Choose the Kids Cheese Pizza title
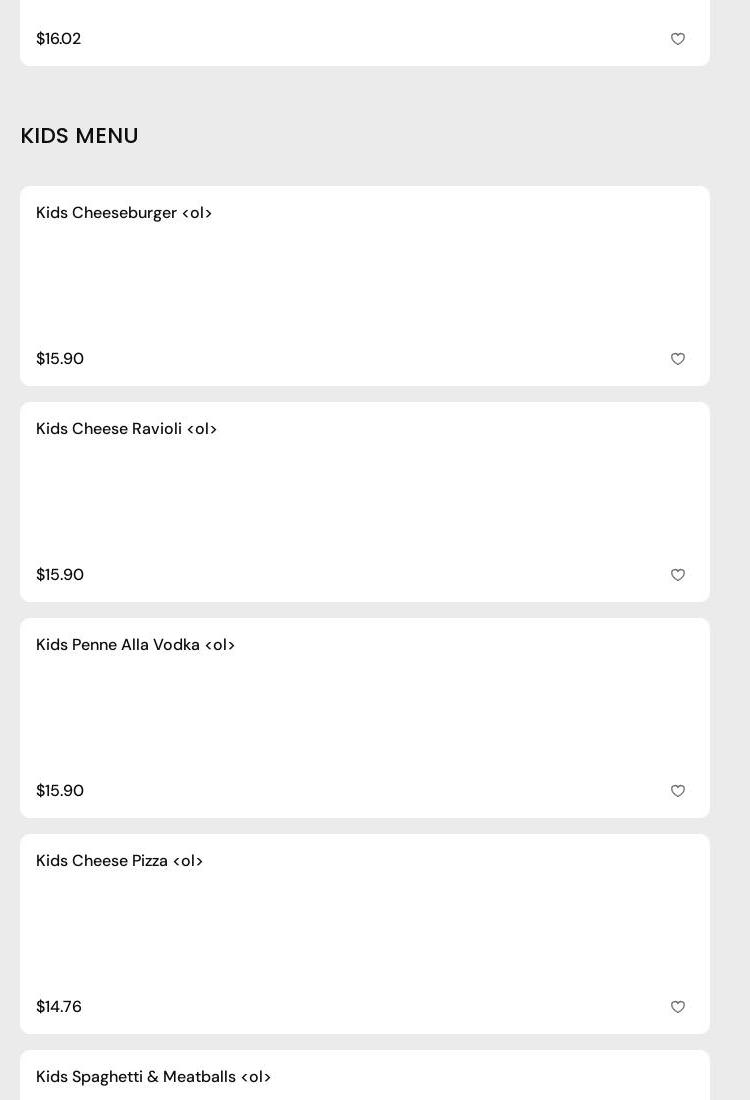The width and height of the screenshot is (750, 1100). click(119, 861)
